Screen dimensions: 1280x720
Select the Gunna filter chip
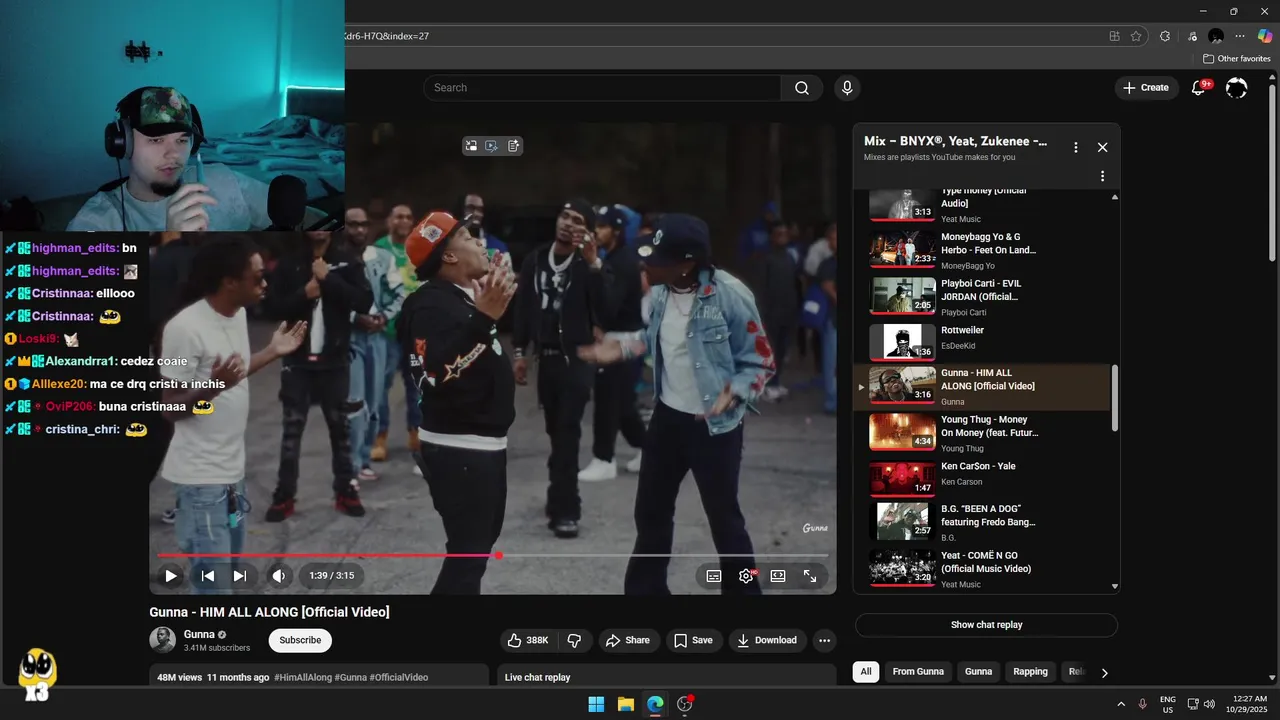pyautogui.click(x=978, y=672)
